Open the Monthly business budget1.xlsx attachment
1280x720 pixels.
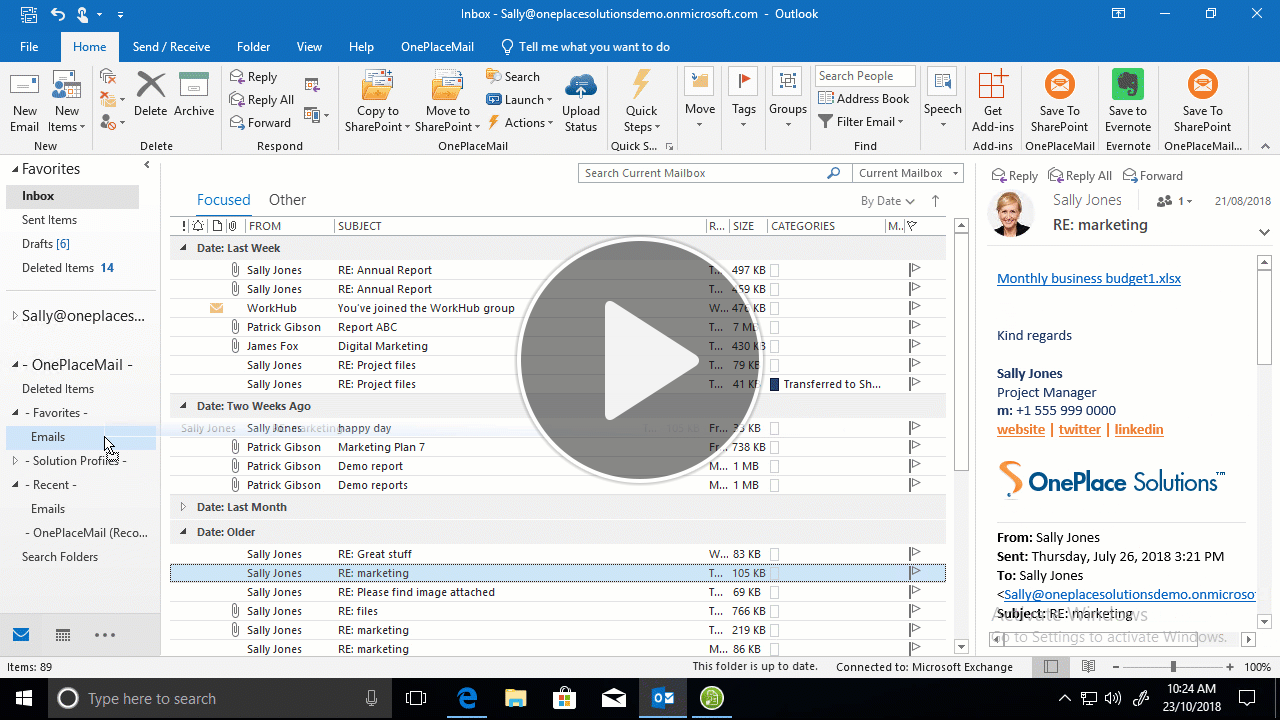click(1088, 278)
